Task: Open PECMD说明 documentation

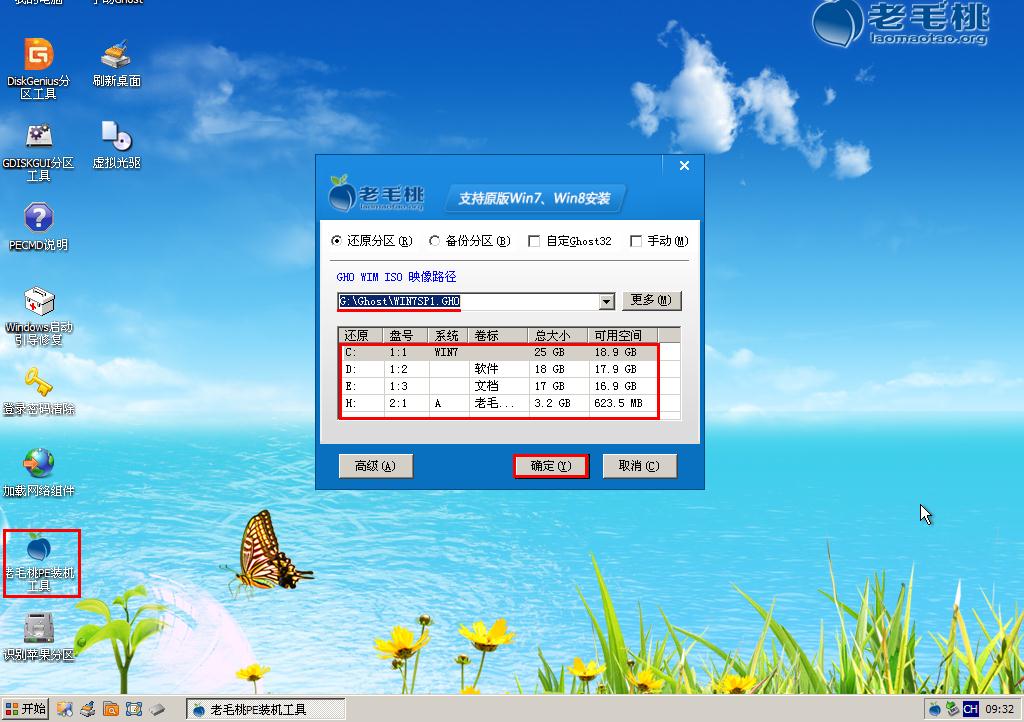Action: 38,222
